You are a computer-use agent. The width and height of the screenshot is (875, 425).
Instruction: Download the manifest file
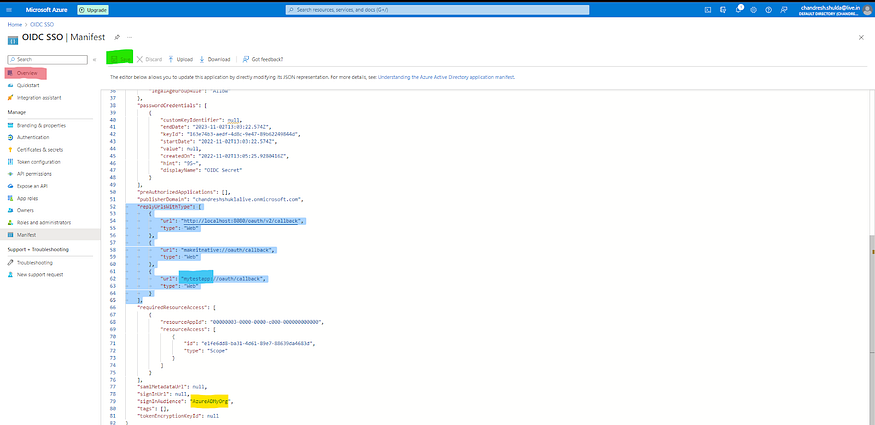[215, 59]
